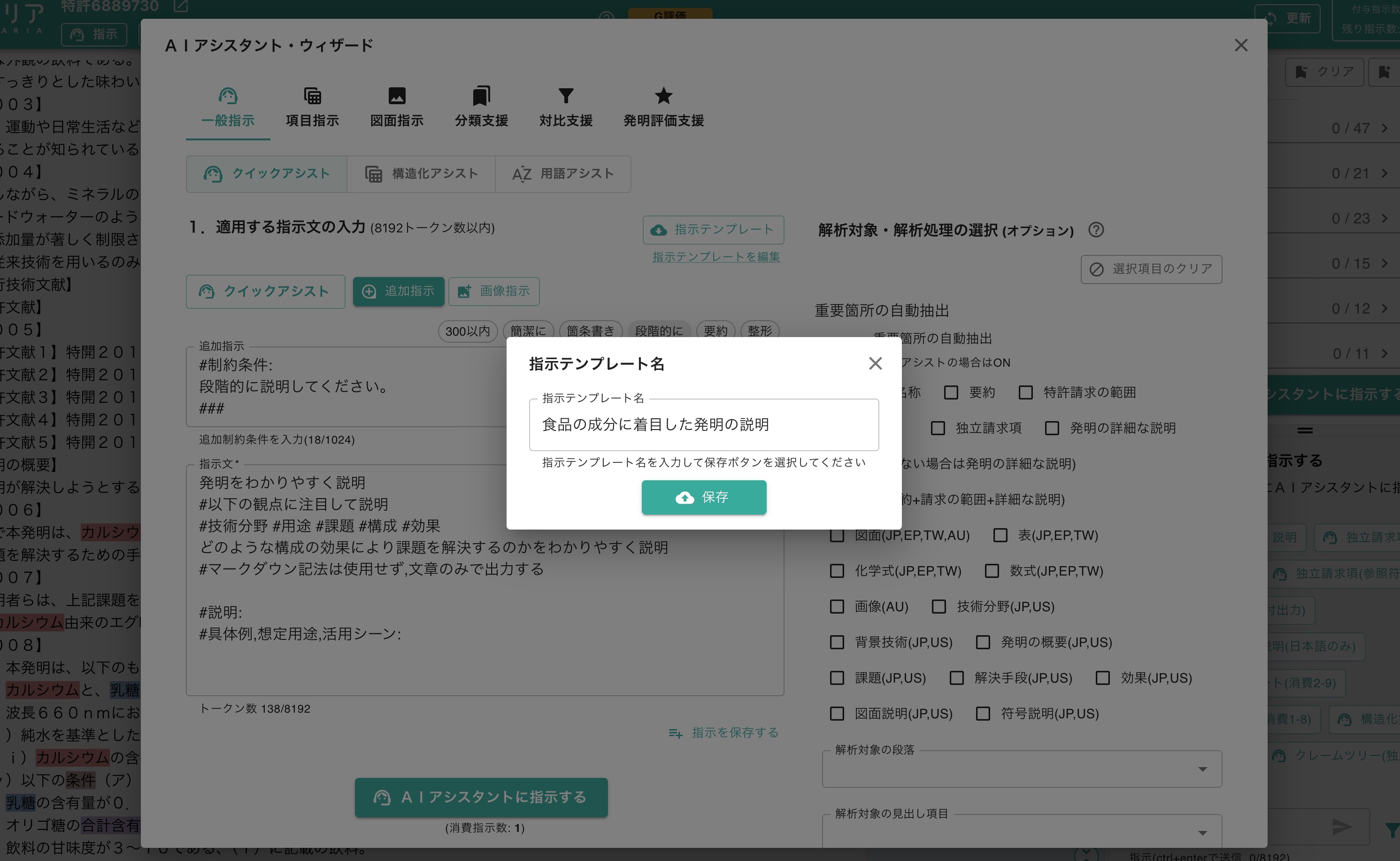Viewport: 1400px width, 861px height.
Task: Check the 効果(JP,US) checkbox
Action: click(1103, 677)
